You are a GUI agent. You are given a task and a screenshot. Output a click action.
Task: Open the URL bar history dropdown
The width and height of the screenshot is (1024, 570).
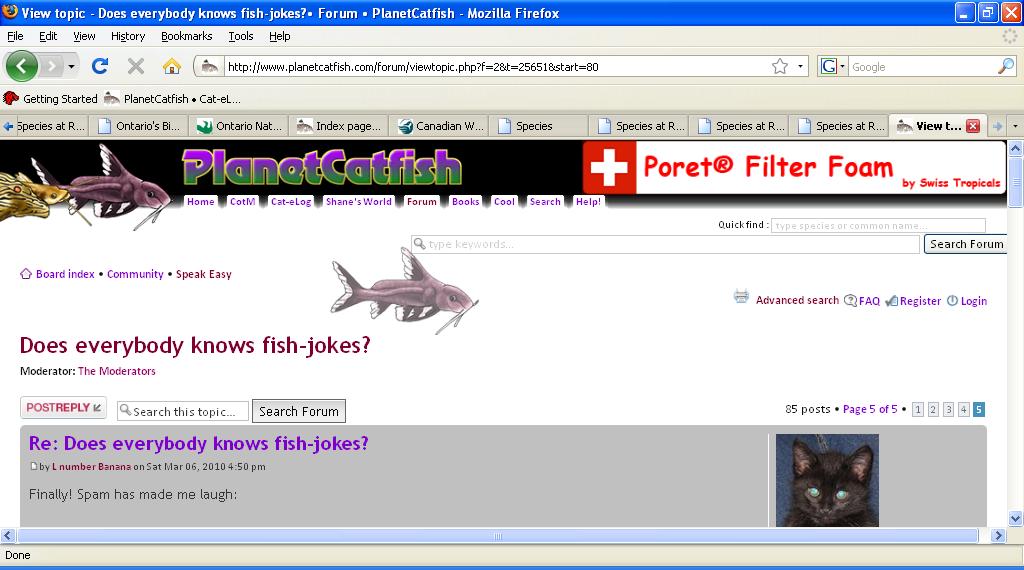click(x=800, y=66)
